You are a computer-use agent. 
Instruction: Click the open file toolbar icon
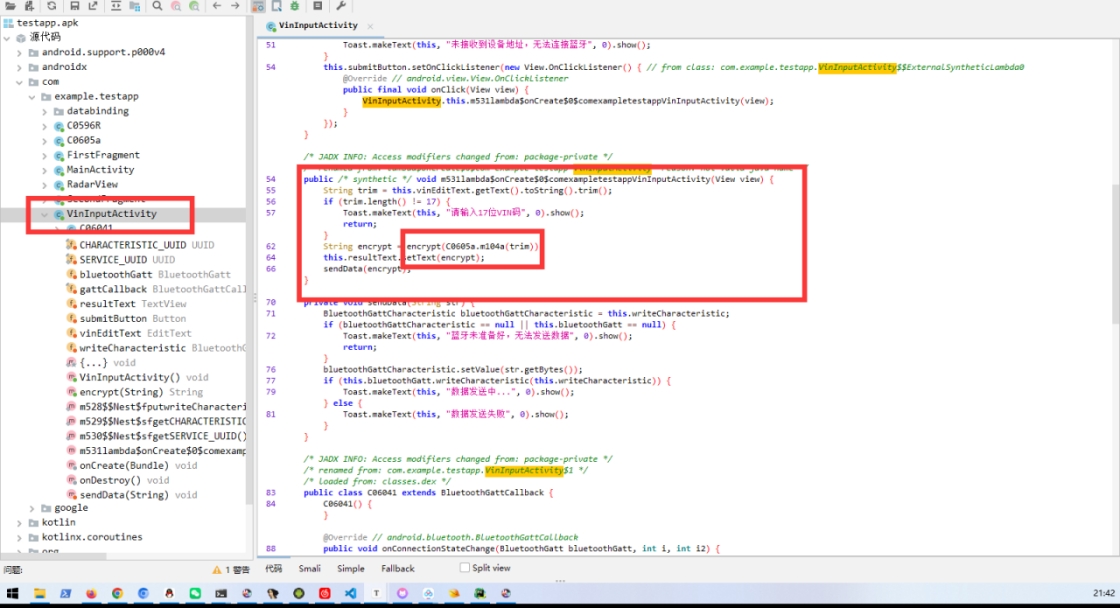click(10, 6)
